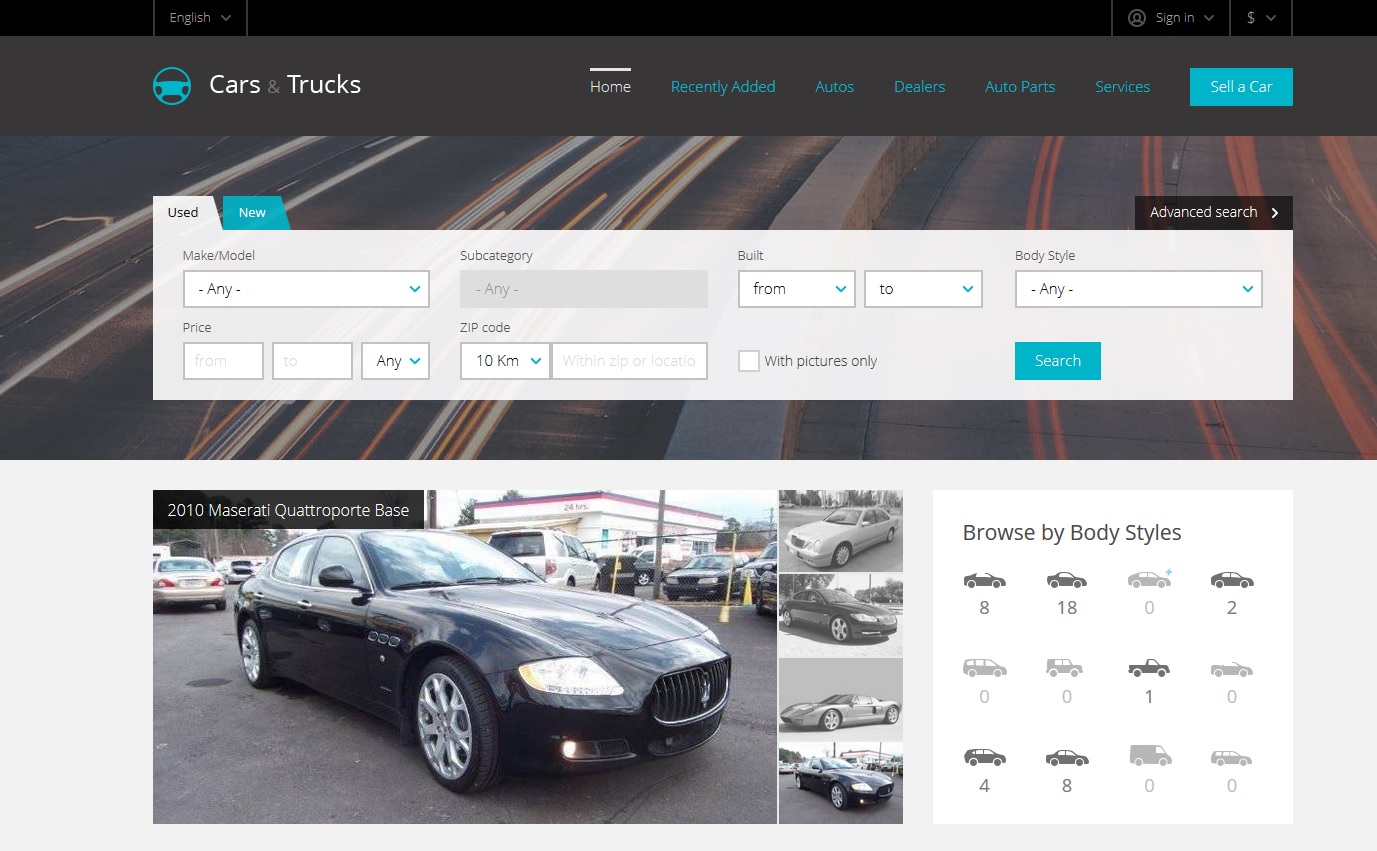Open the Price currency Any dropdown

point(396,361)
